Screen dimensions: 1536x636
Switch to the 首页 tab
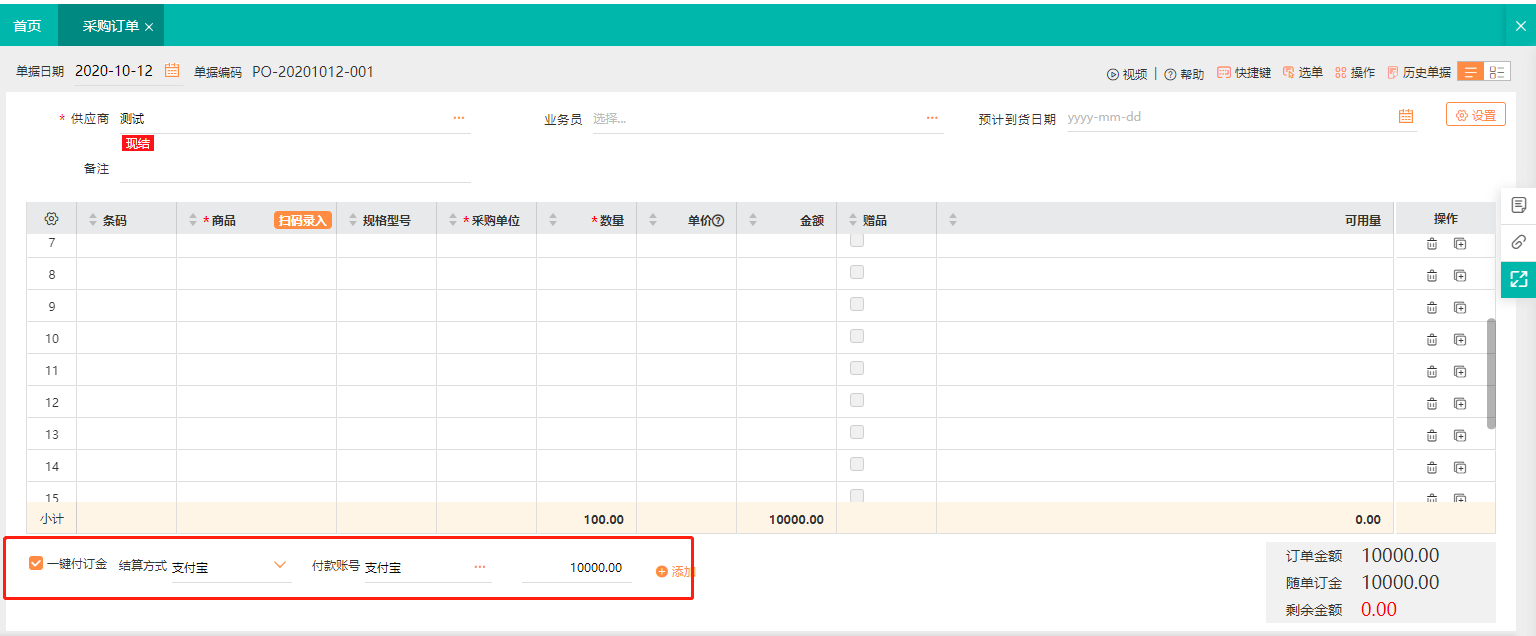point(28,26)
